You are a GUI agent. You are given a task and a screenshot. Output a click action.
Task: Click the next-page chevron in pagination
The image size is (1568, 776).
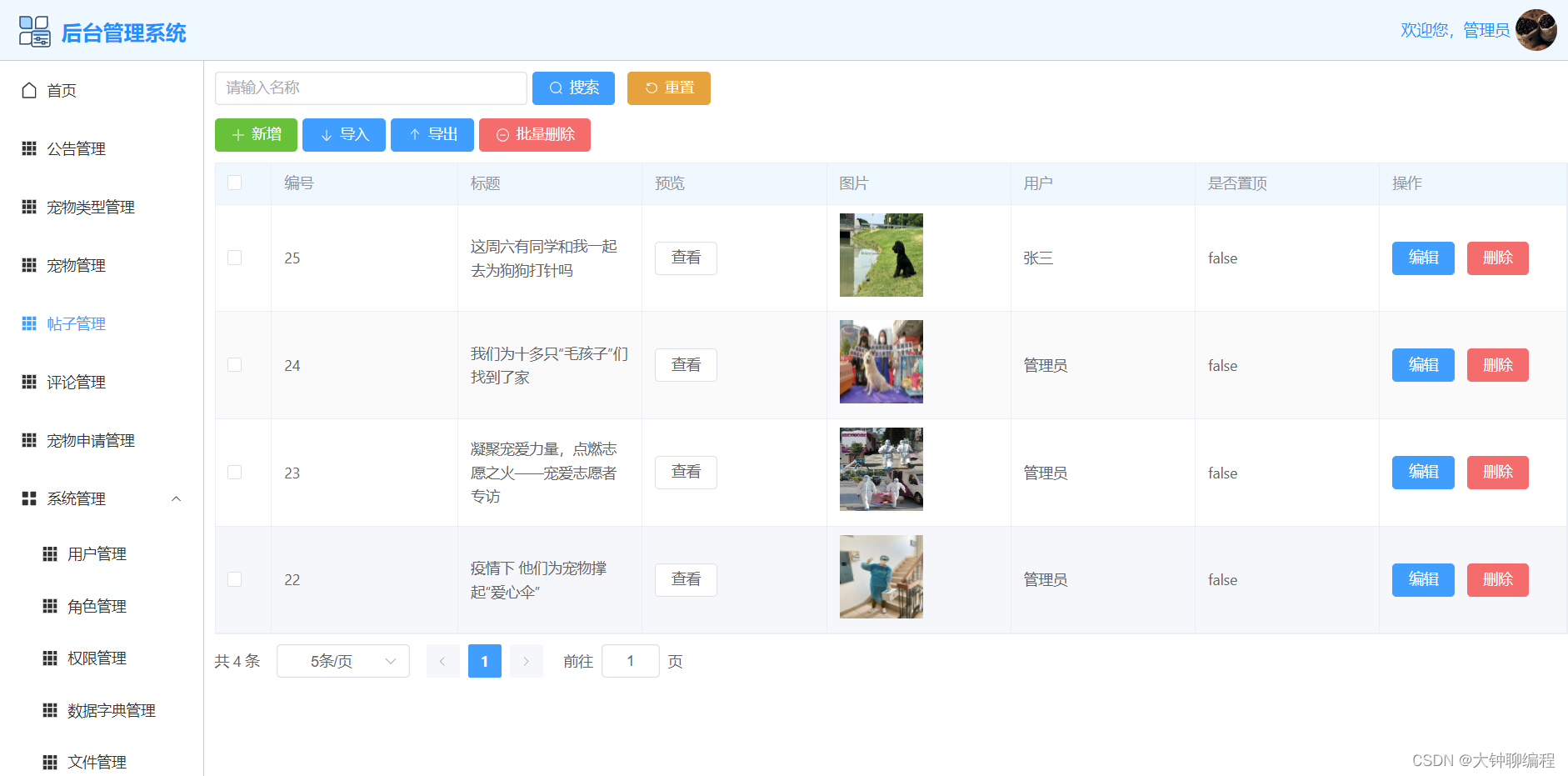[x=526, y=661]
